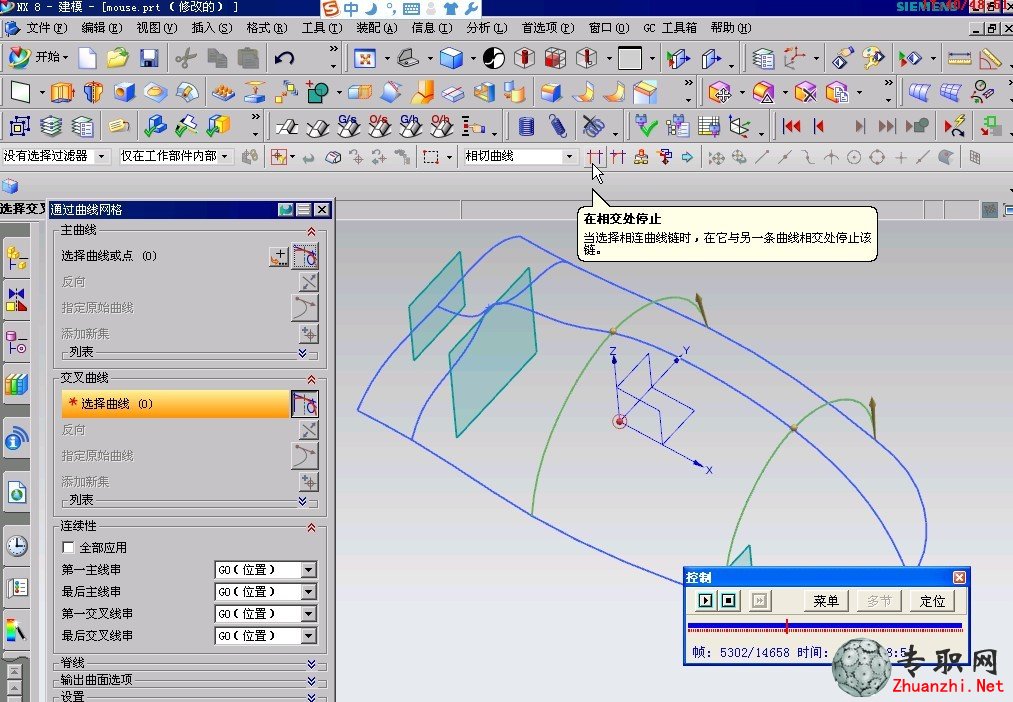1013x702 pixels.
Task: Toggle the snap Arc Center icon
Action: click(x=854, y=157)
